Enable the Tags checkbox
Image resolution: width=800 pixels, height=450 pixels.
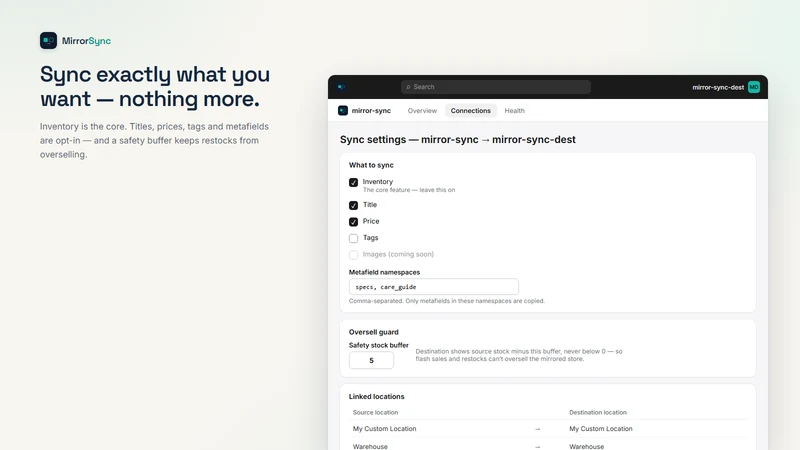click(353, 238)
